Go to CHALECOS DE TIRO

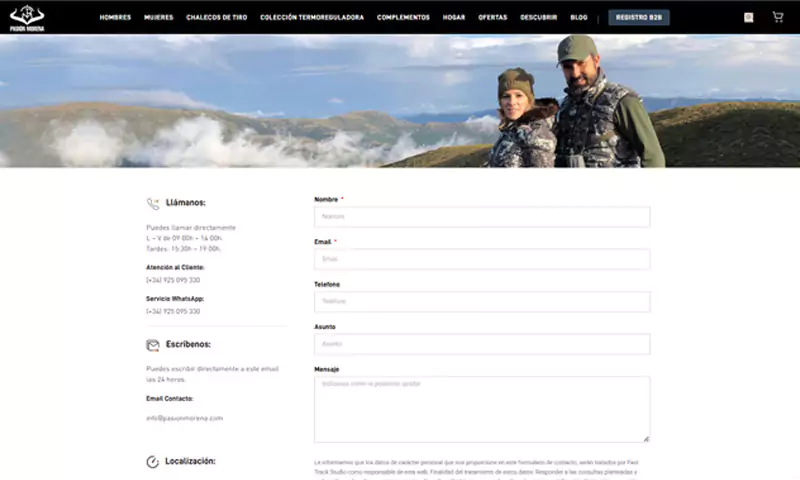pyautogui.click(x=216, y=17)
